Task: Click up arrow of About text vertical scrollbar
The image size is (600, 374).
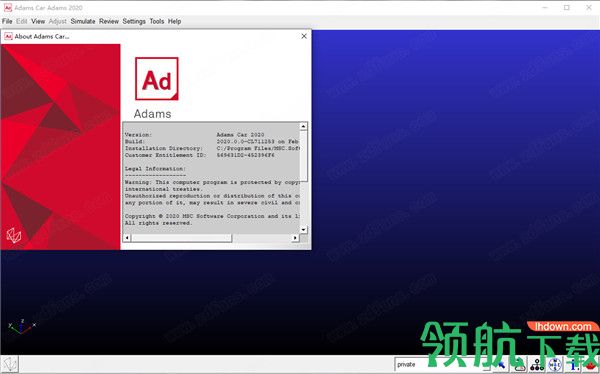Action: (303, 126)
